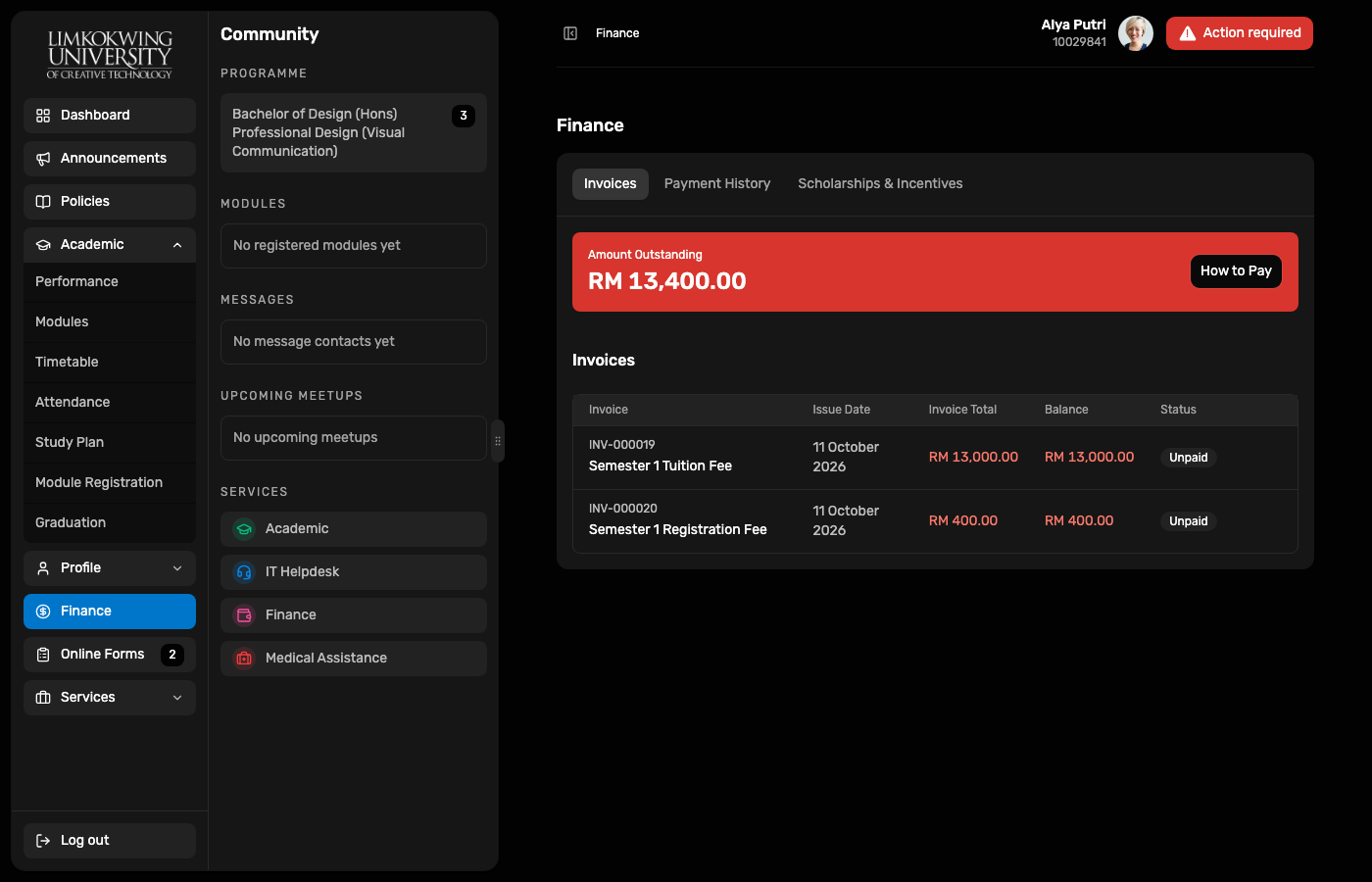1372x882 pixels.
Task: Click the Action required button
Action: 1240,33
